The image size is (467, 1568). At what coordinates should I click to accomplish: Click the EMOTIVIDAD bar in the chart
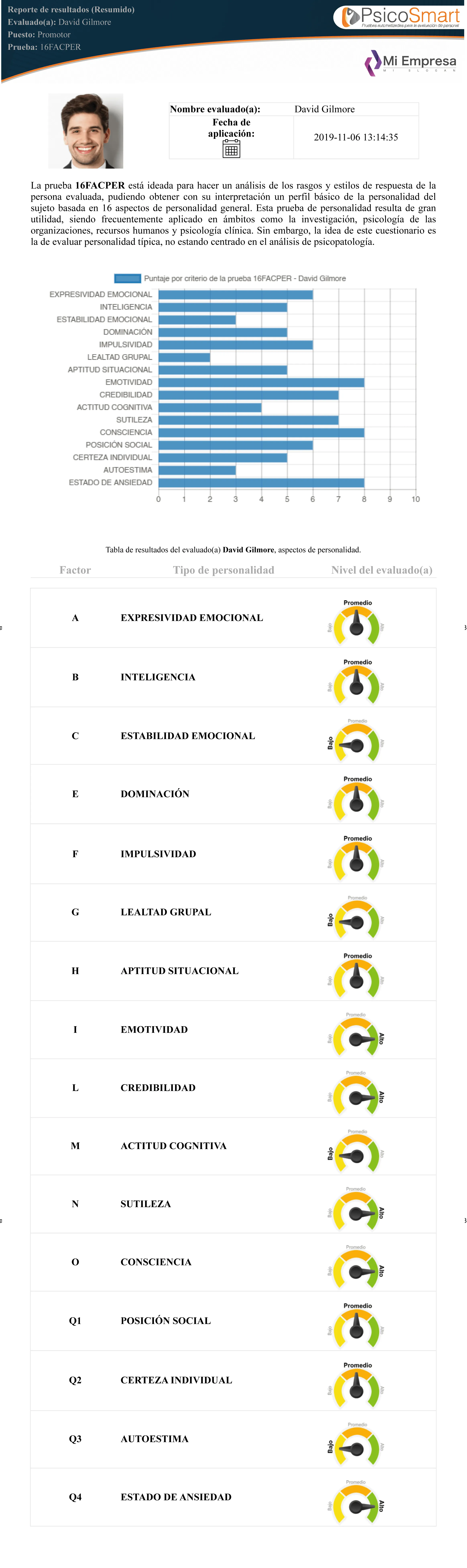(261, 382)
